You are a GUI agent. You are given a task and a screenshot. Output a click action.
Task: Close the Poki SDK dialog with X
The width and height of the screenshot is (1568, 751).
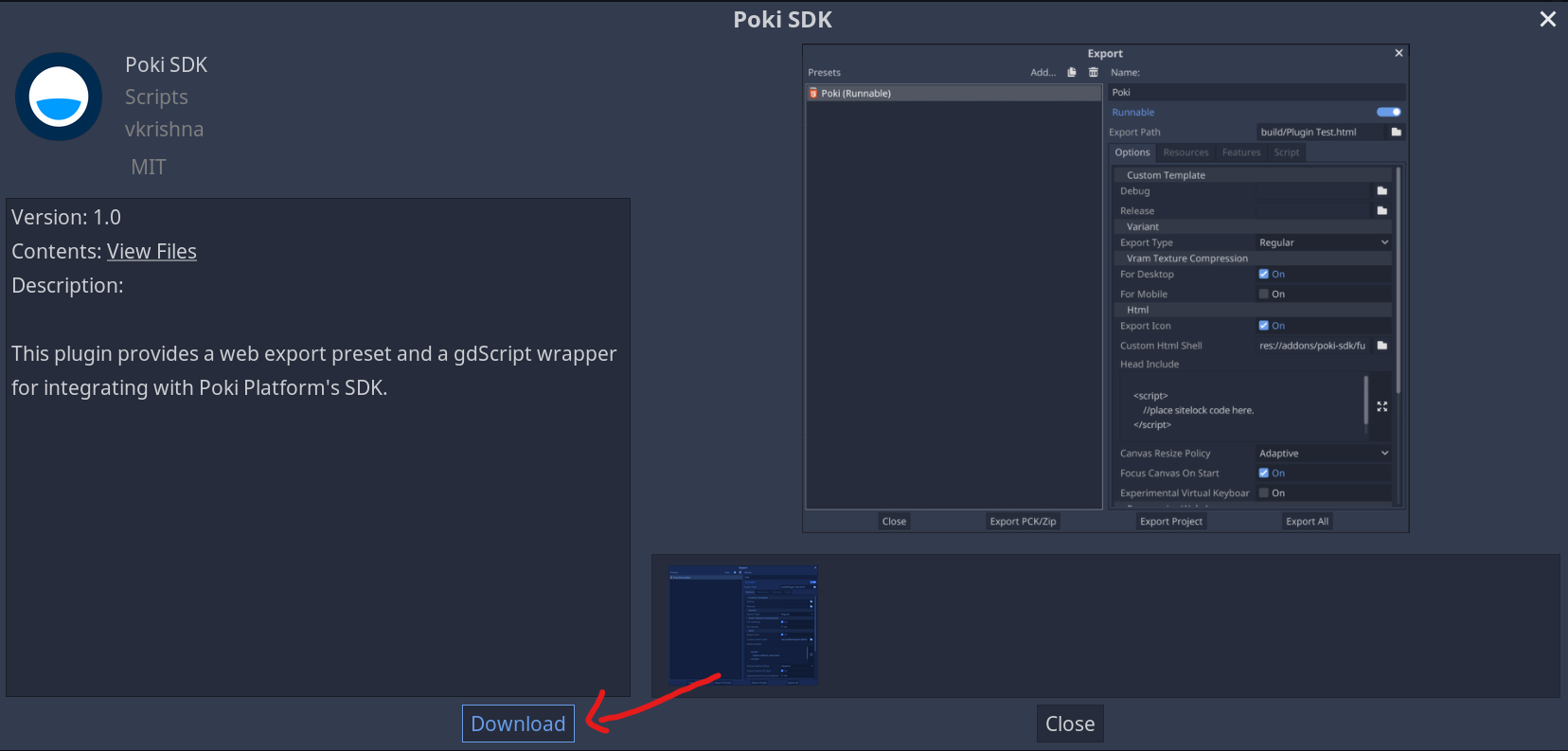(1548, 19)
